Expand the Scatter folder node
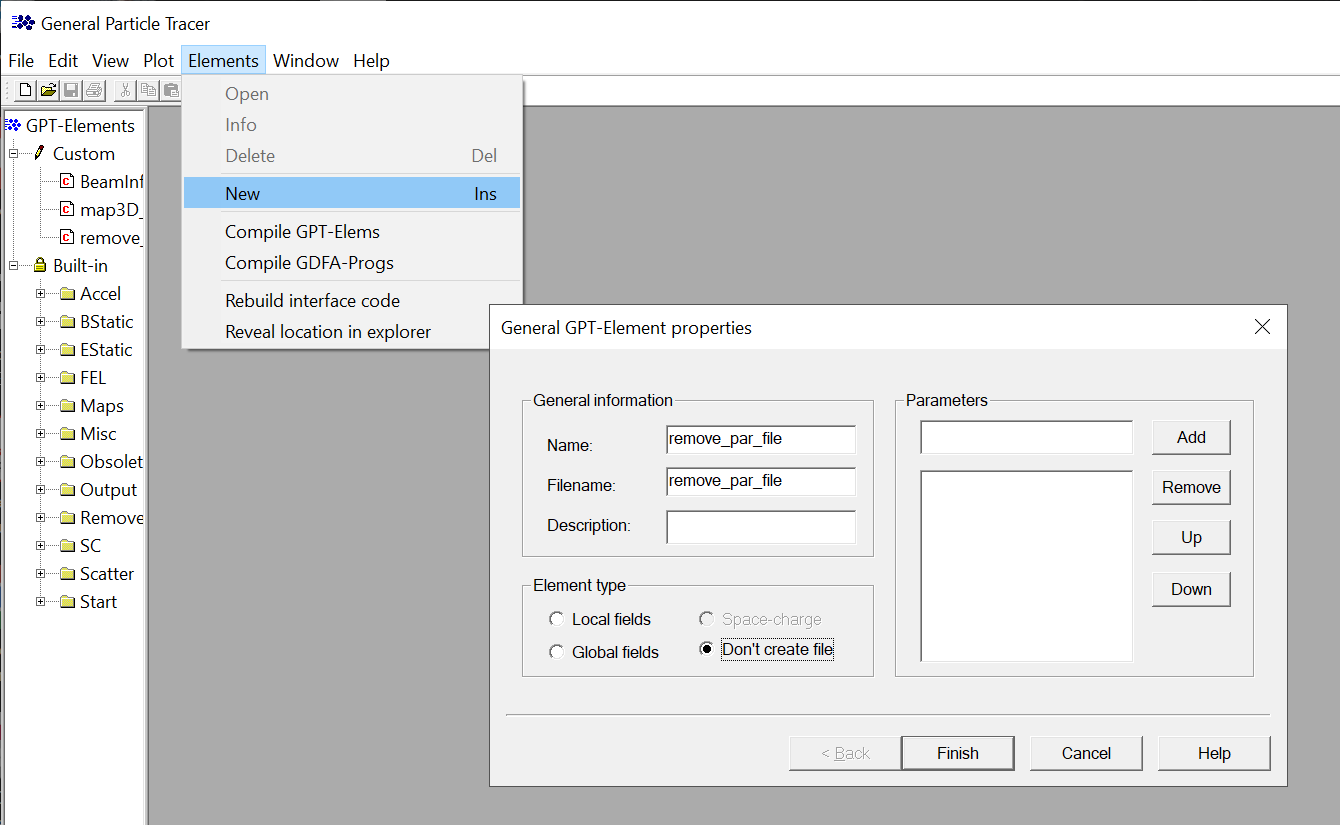The image size is (1340, 825). (x=41, y=573)
